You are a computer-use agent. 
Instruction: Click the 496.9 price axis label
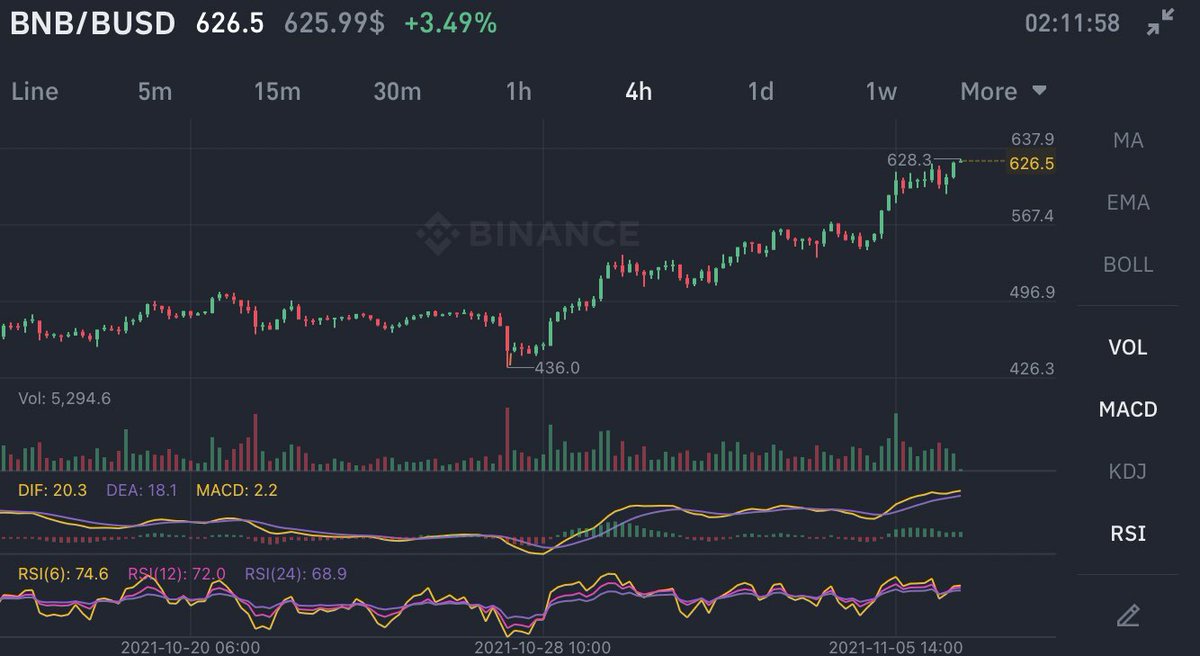pyautogui.click(x=1033, y=293)
